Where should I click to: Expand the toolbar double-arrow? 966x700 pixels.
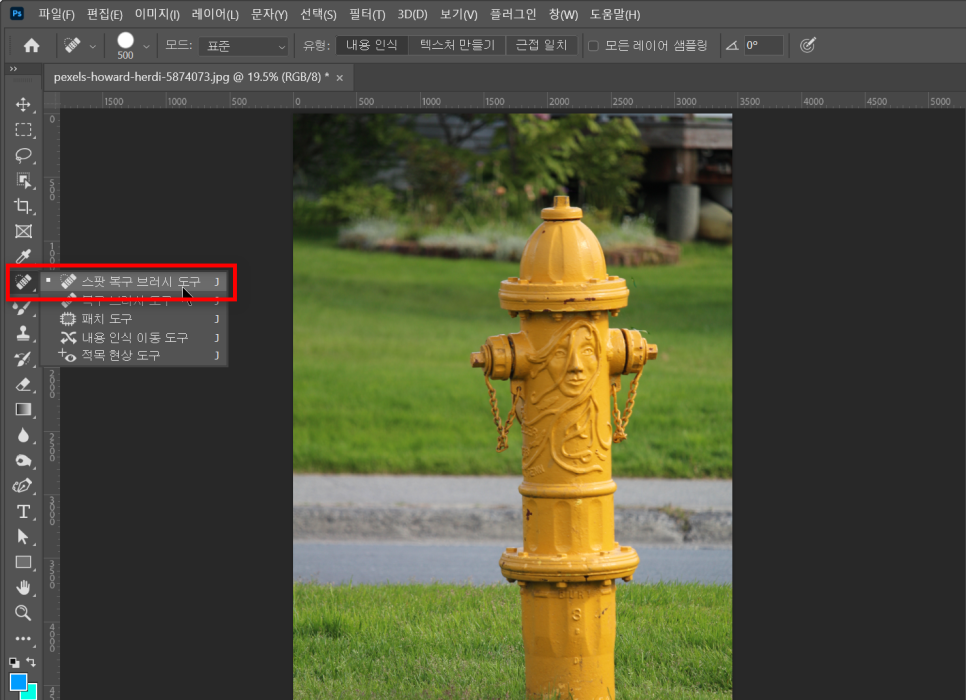(14, 68)
